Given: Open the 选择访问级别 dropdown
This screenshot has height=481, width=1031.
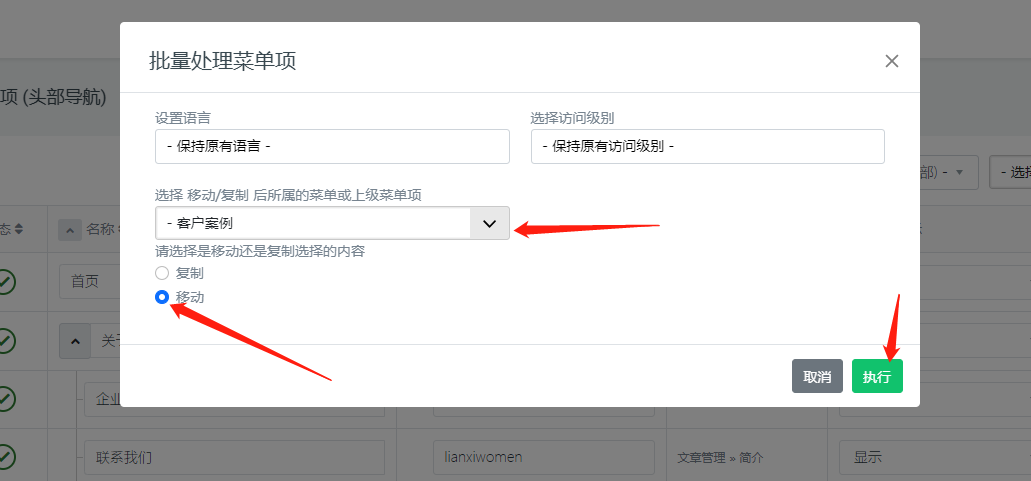Looking at the screenshot, I should (707, 146).
